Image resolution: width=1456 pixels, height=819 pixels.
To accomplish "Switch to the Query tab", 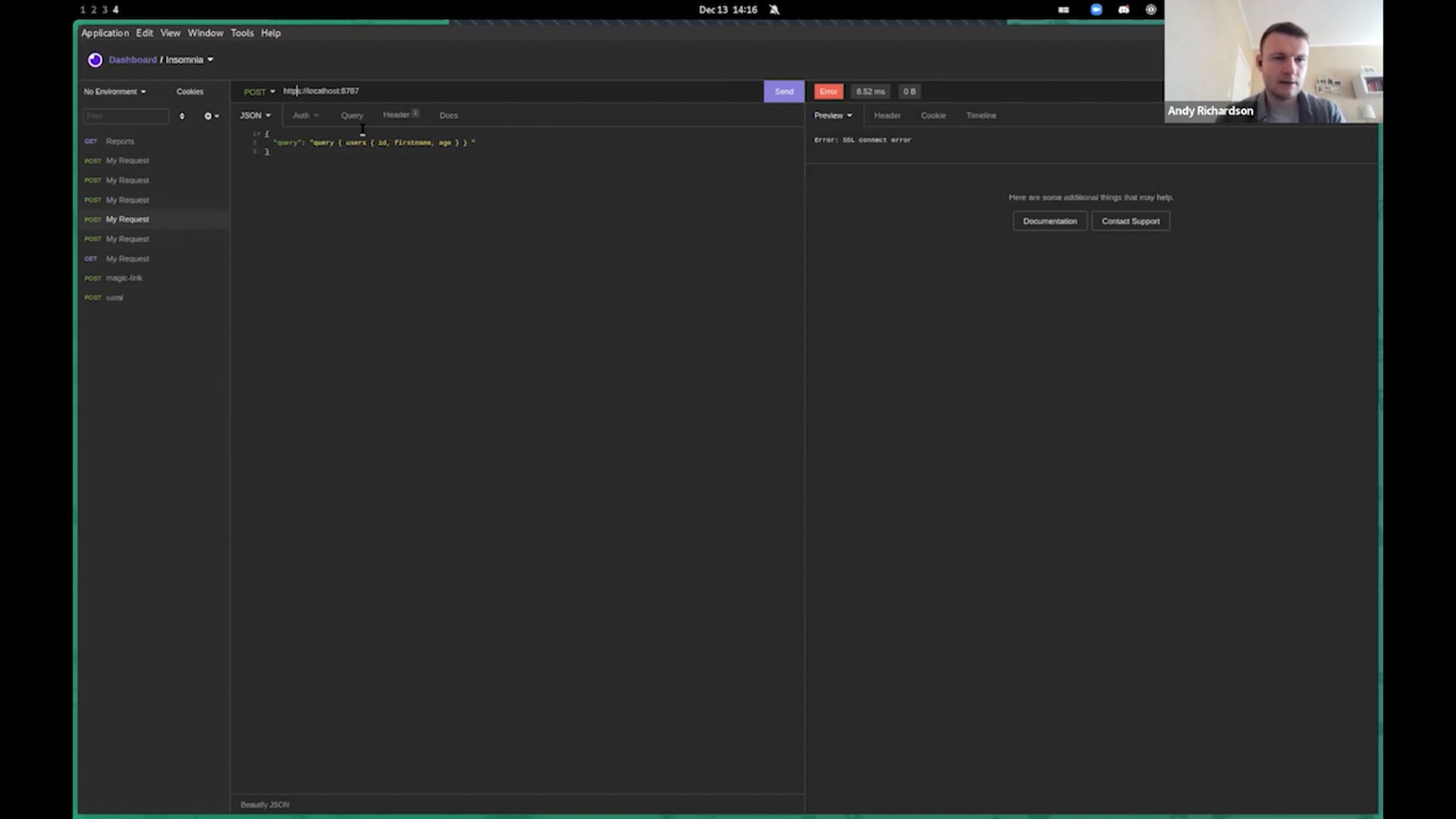I will (x=352, y=115).
